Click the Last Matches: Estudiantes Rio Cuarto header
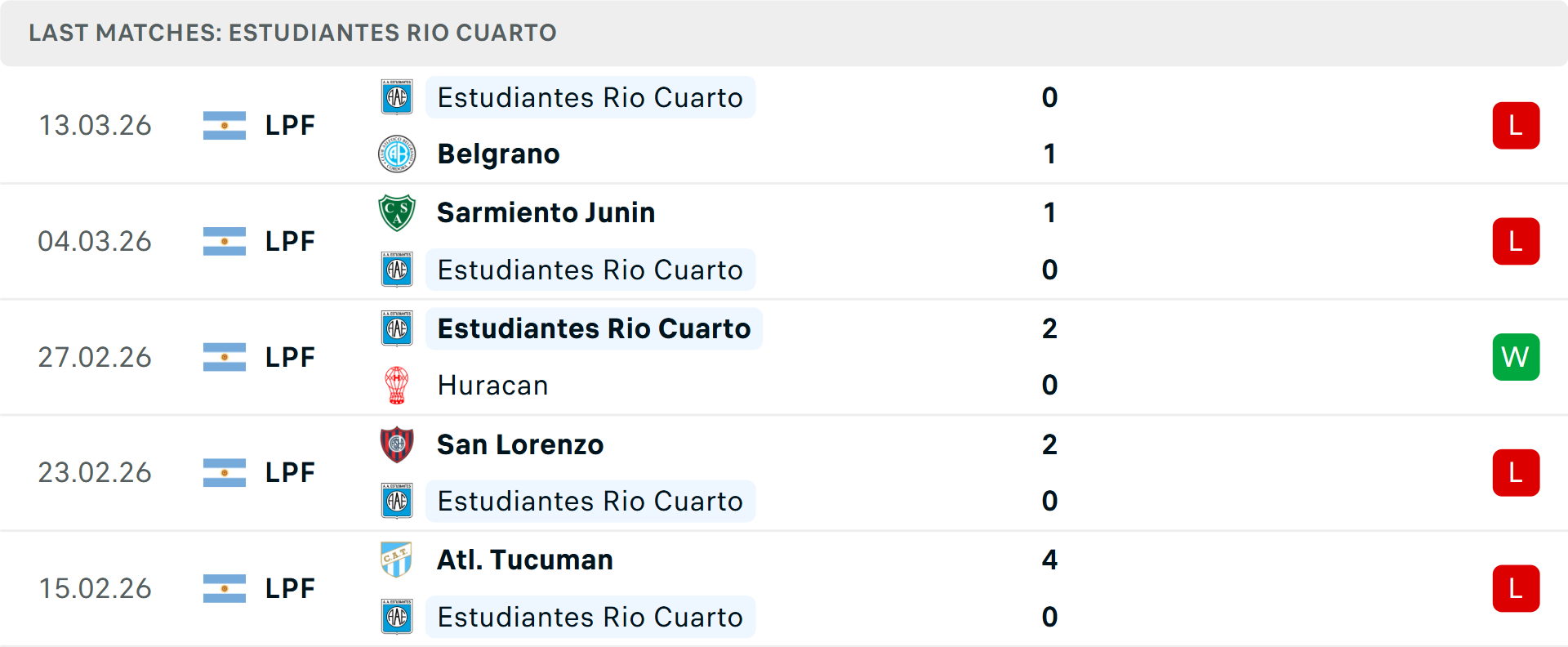The width and height of the screenshot is (1568, 647). (x=292, y=33)
